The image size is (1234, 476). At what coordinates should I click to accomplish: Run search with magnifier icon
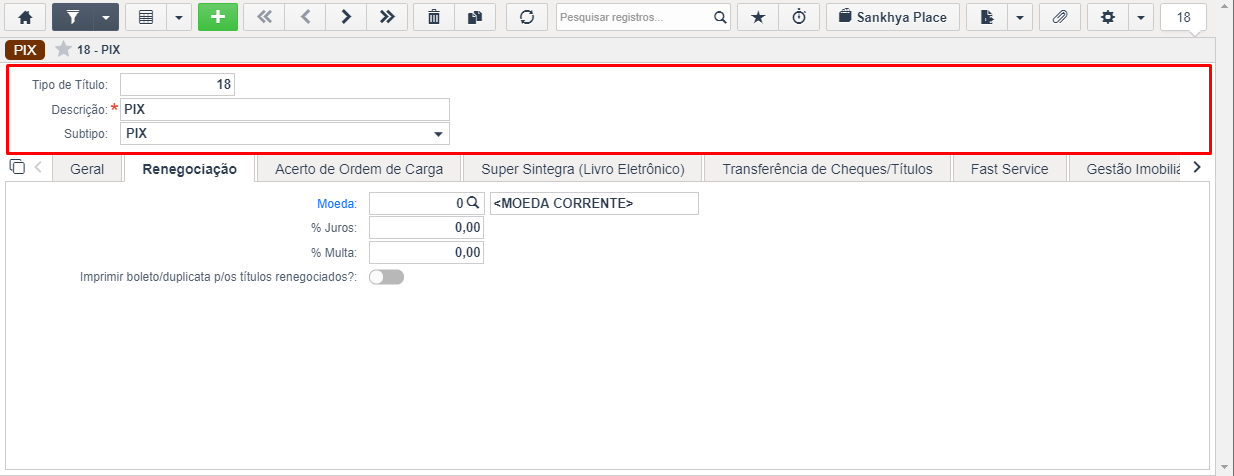720,17
